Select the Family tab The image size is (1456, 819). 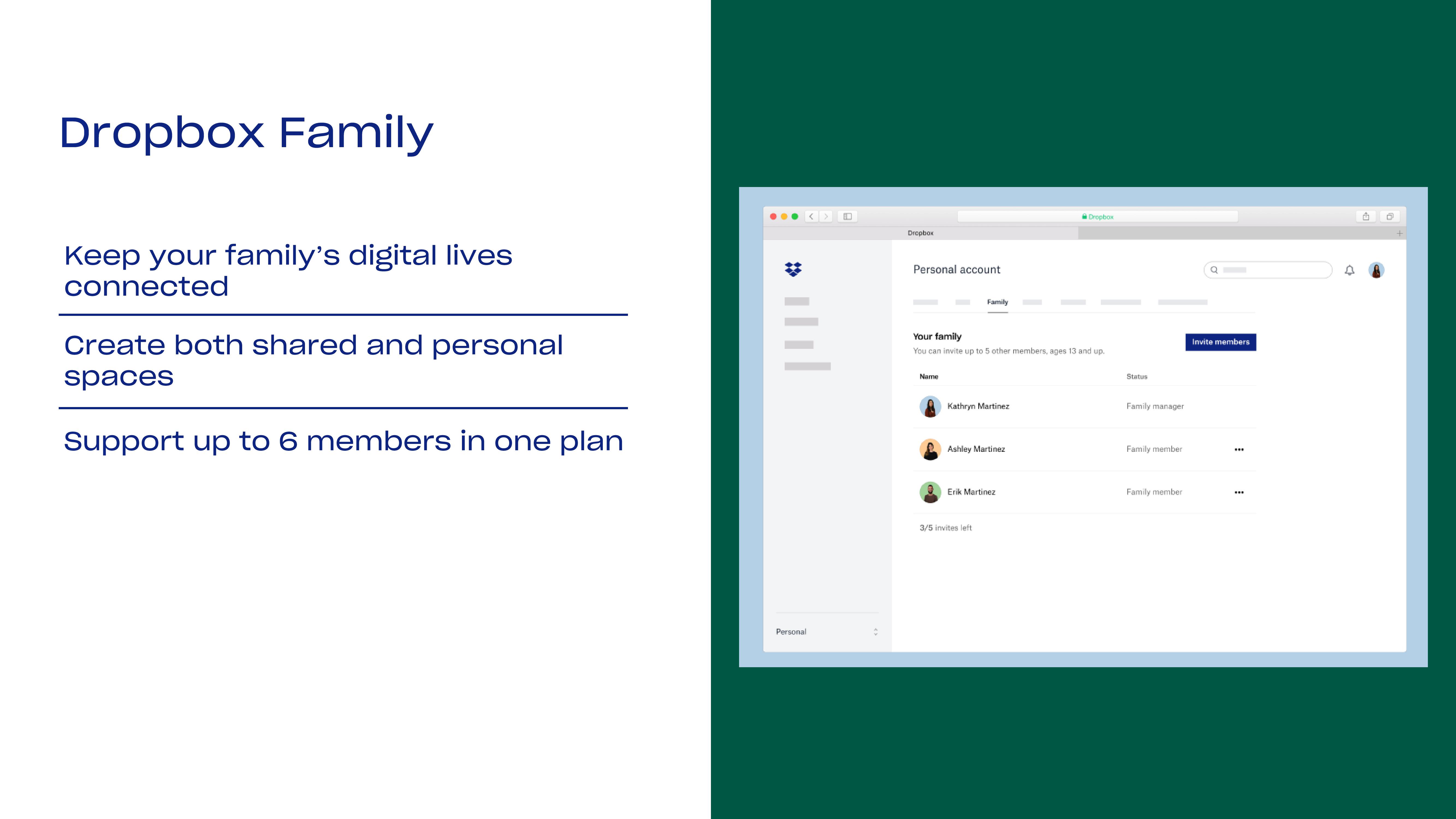coord(997,302)
